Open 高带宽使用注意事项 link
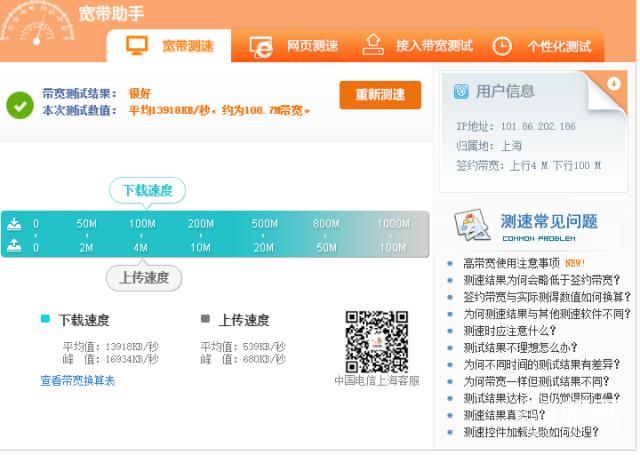This screenshot has height=455, width=640. (511, 263)
